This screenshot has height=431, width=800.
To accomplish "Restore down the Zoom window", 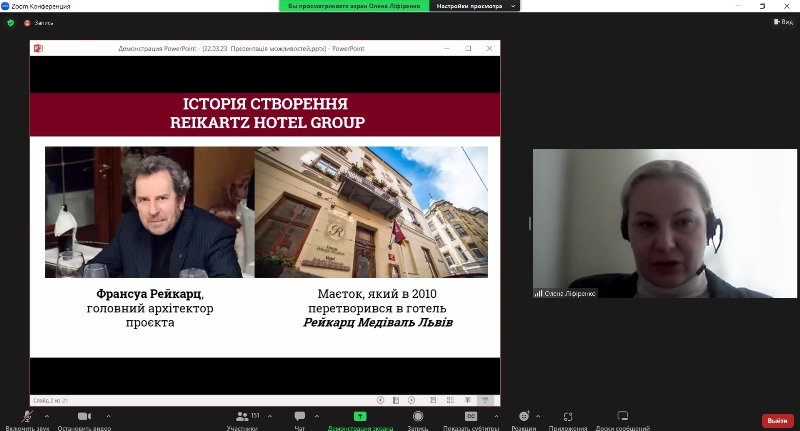I will tap(762, 6).
